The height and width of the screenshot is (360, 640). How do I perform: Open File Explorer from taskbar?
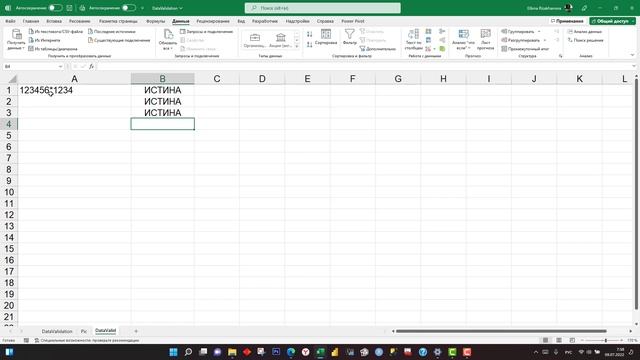tap(232, 352)
